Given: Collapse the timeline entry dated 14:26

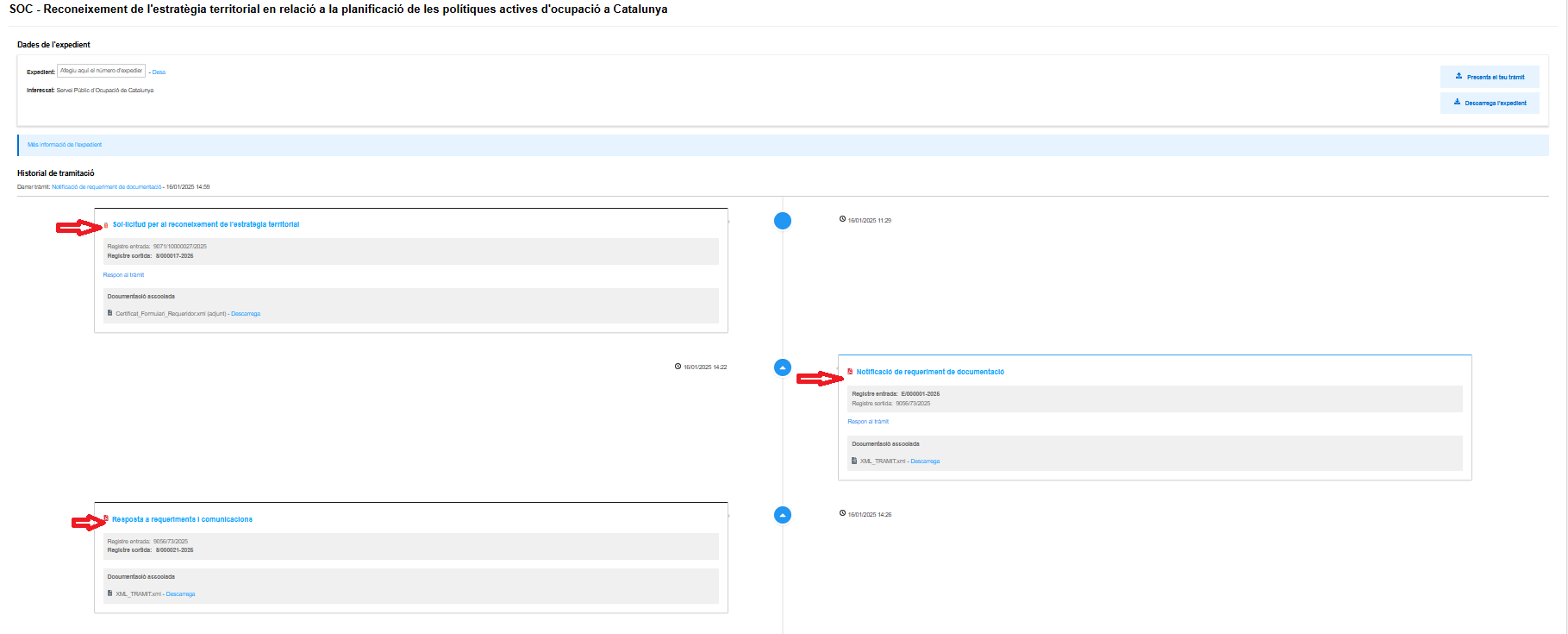Looking at the screenshot, I should [x=782, y=515].
